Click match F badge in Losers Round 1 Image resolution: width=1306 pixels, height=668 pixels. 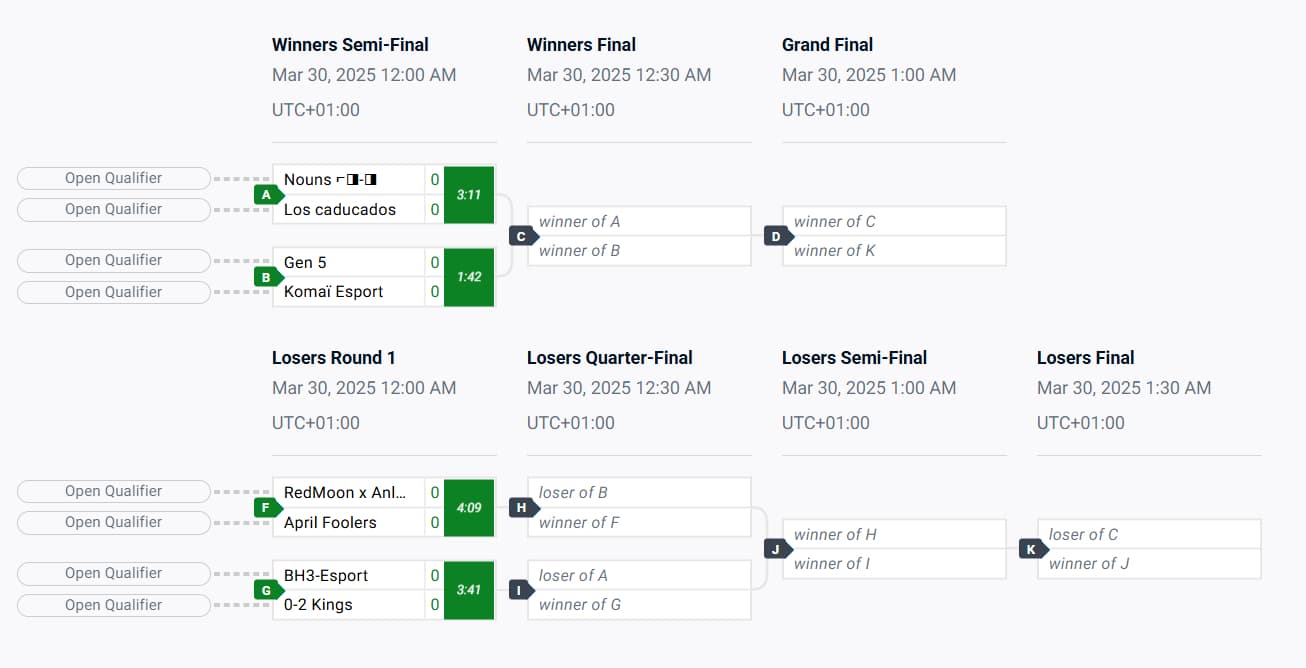click(x=268, y=508)
